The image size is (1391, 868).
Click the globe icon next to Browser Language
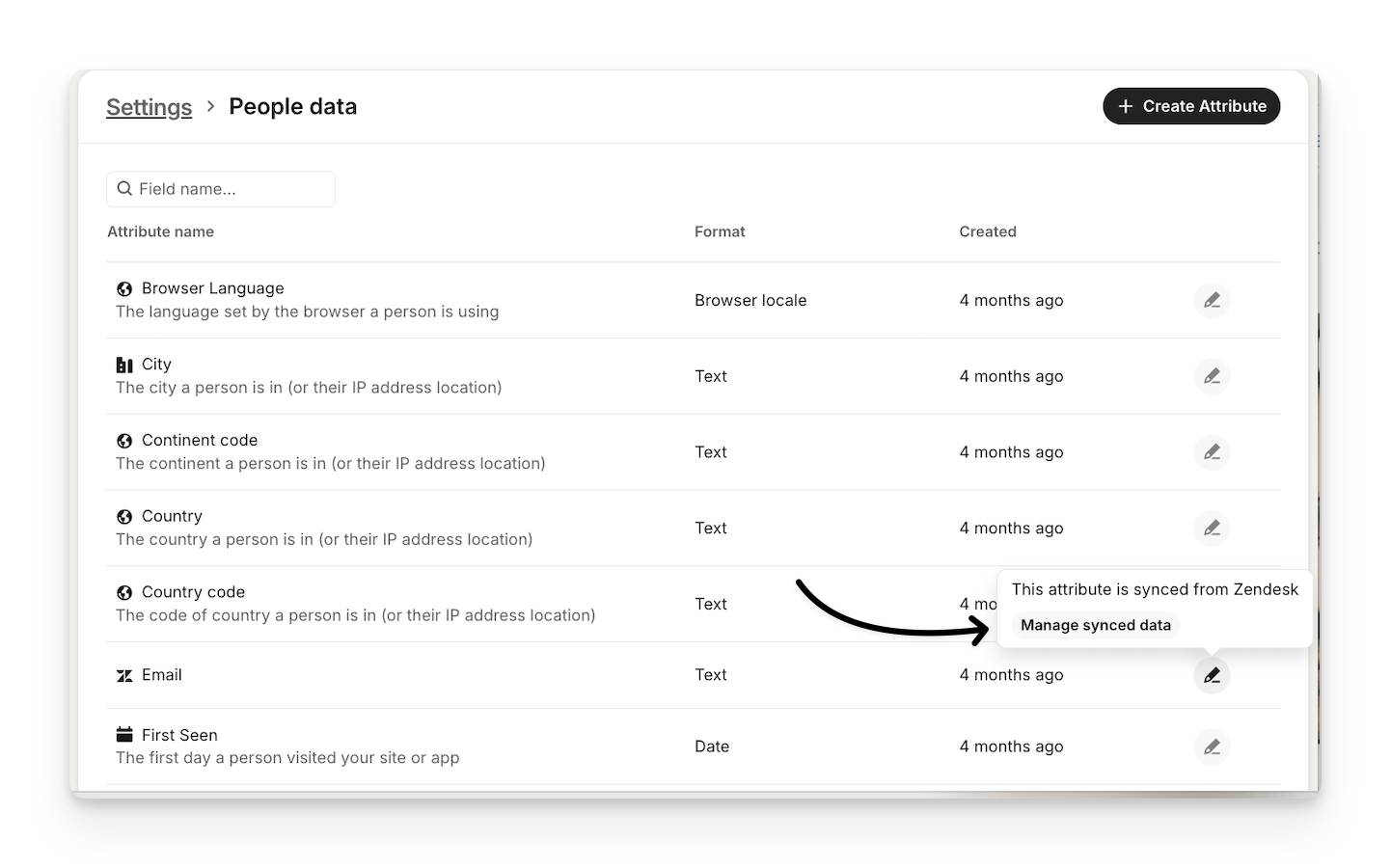[x=124, y=288]
